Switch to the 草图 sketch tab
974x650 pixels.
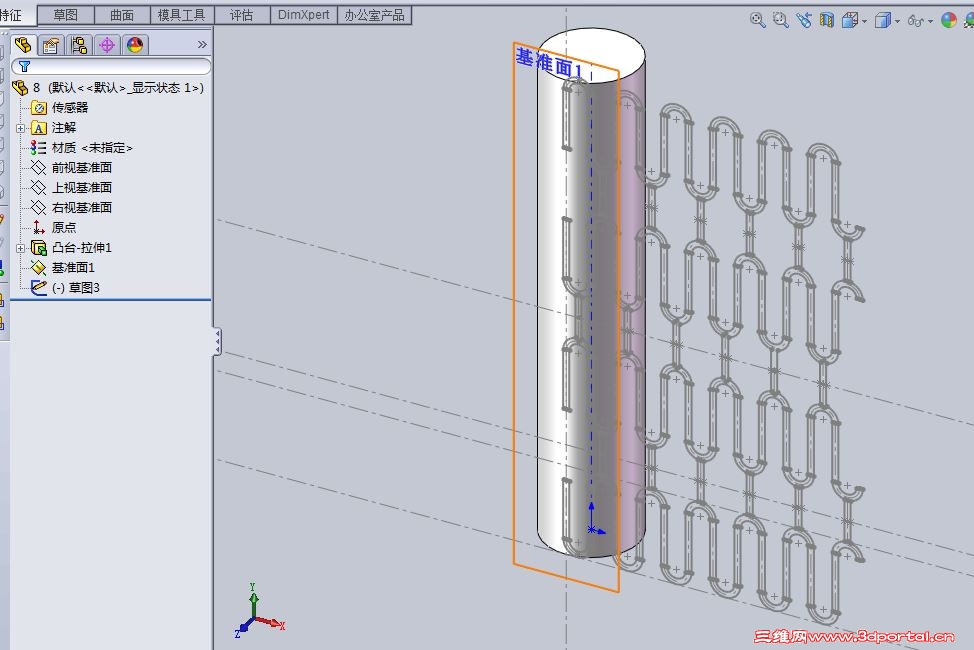coord(66,15)
